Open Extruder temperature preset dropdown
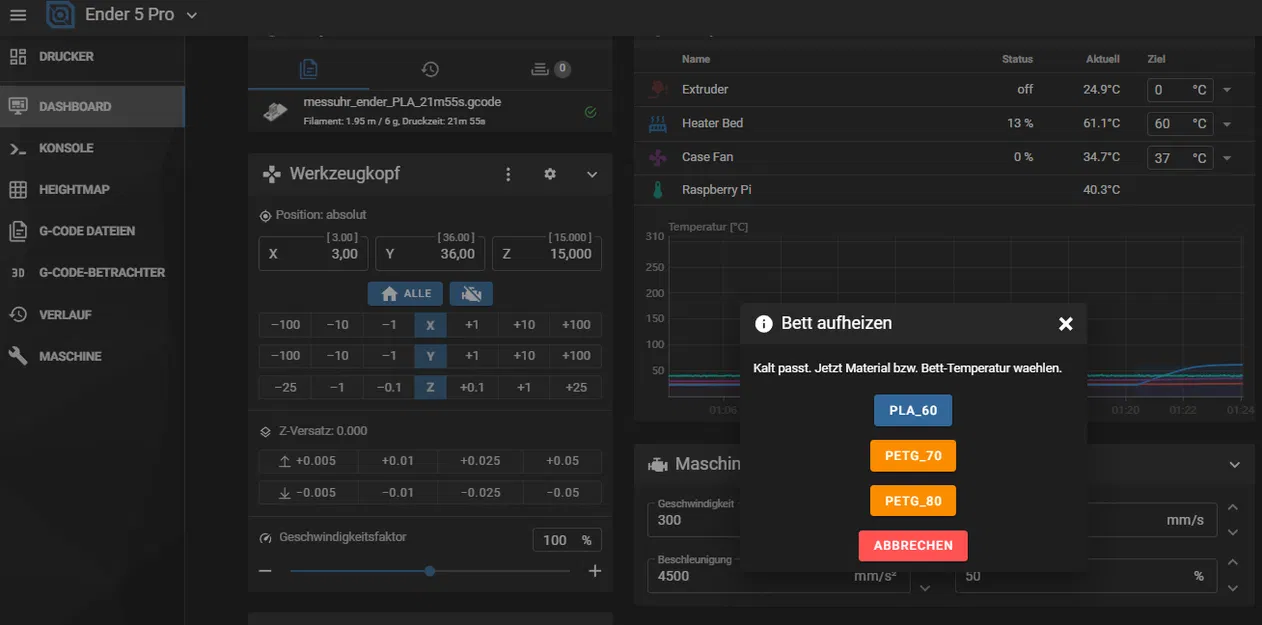 pos(1228,90)
